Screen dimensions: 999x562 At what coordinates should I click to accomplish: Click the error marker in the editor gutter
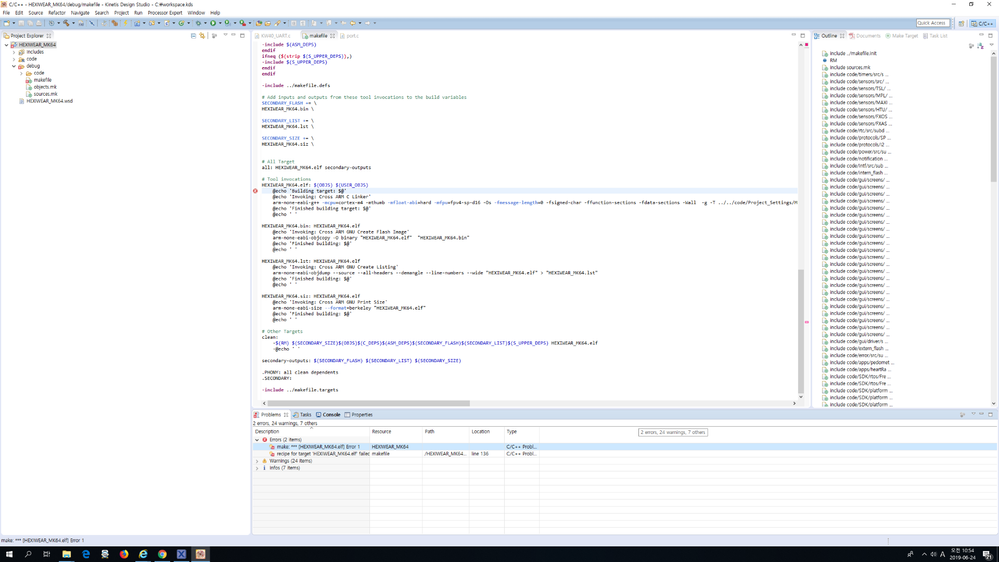[255, 191]
